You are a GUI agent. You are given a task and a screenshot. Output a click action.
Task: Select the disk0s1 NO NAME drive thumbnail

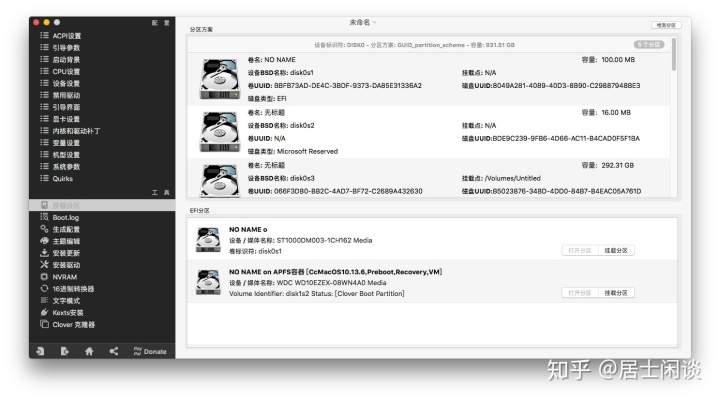click(x=220, y=79)
